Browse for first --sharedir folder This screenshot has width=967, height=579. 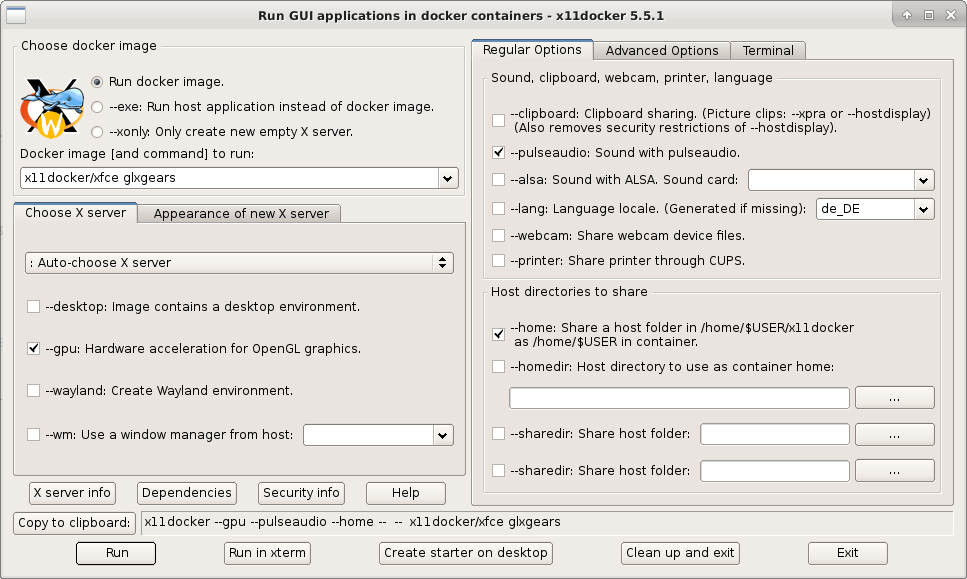point(895,435)
